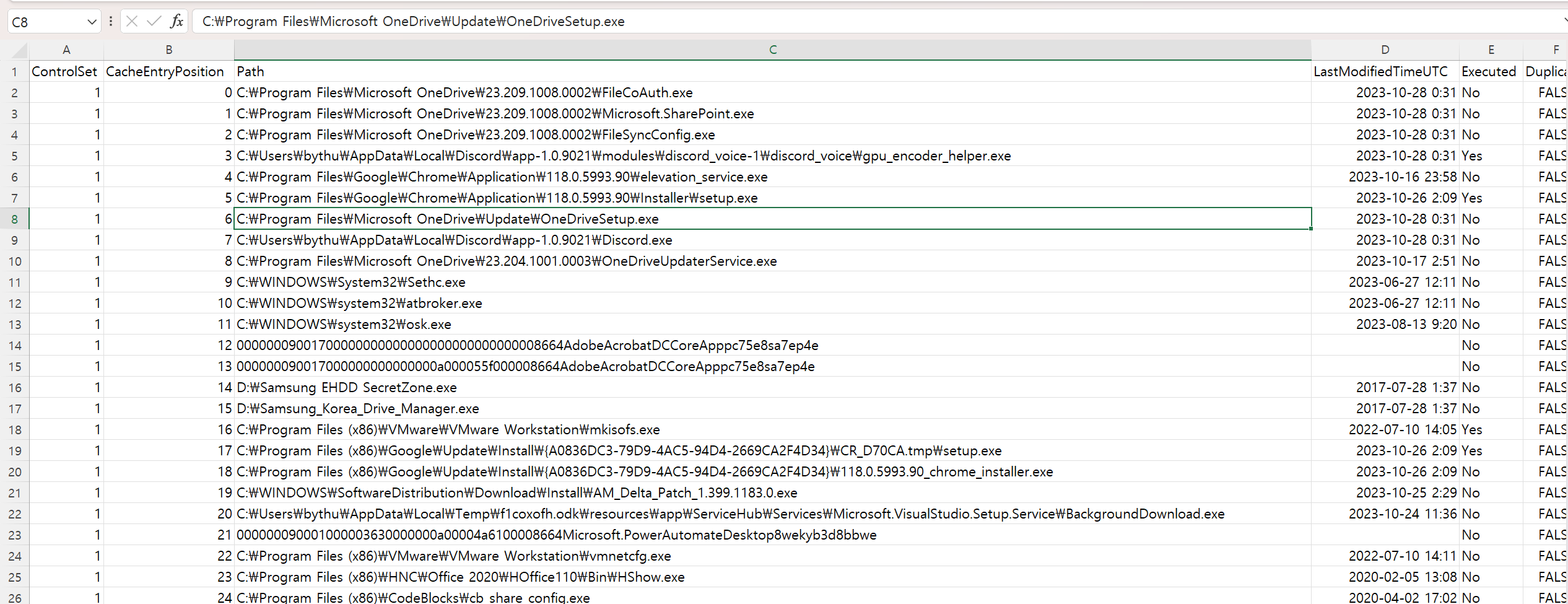Select the Sethc.exe path cell
1568x604 pixels.
point(773,282)
